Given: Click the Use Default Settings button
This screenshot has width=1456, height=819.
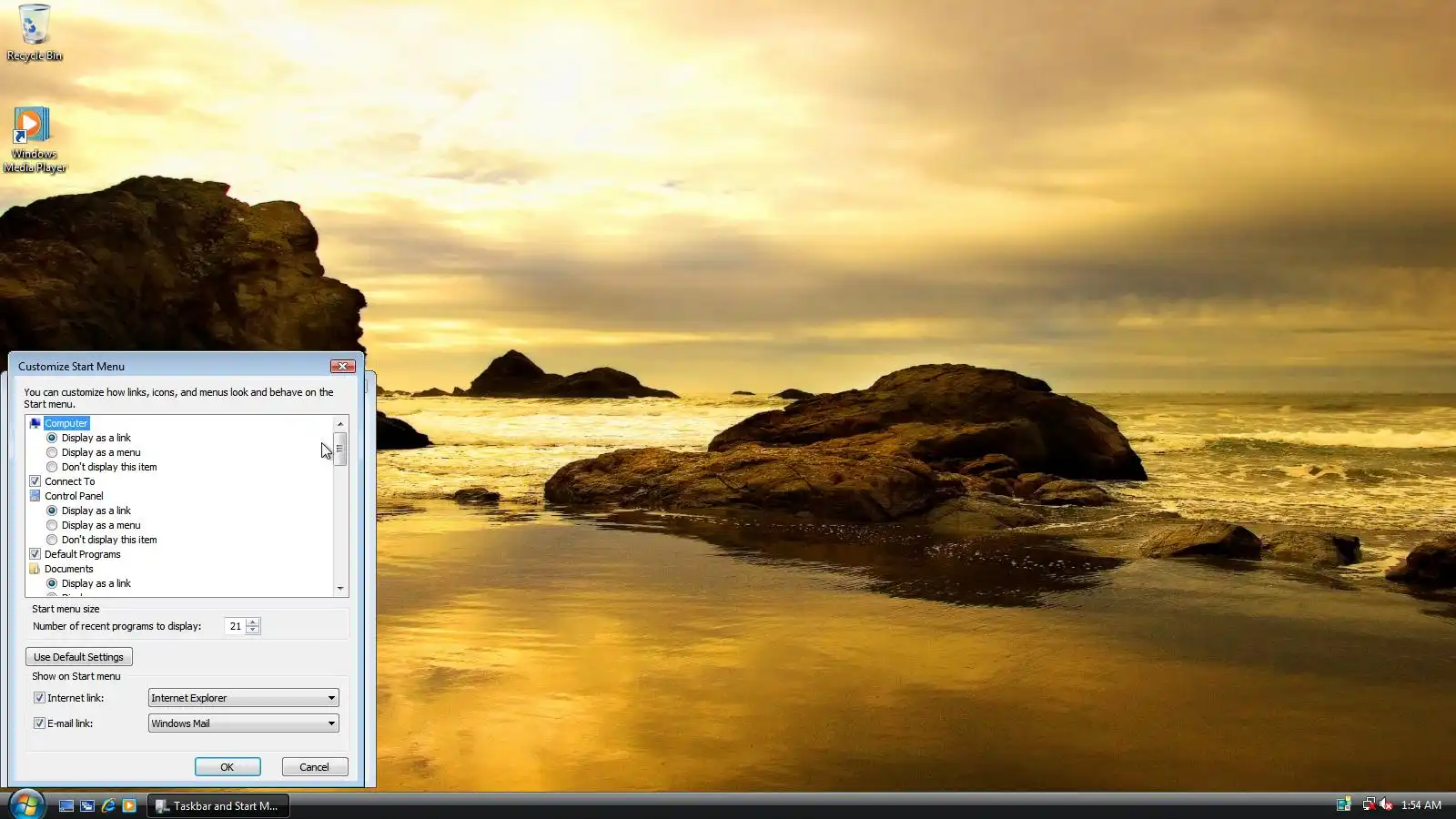Looking at the screenshot, I should (79, 657).
